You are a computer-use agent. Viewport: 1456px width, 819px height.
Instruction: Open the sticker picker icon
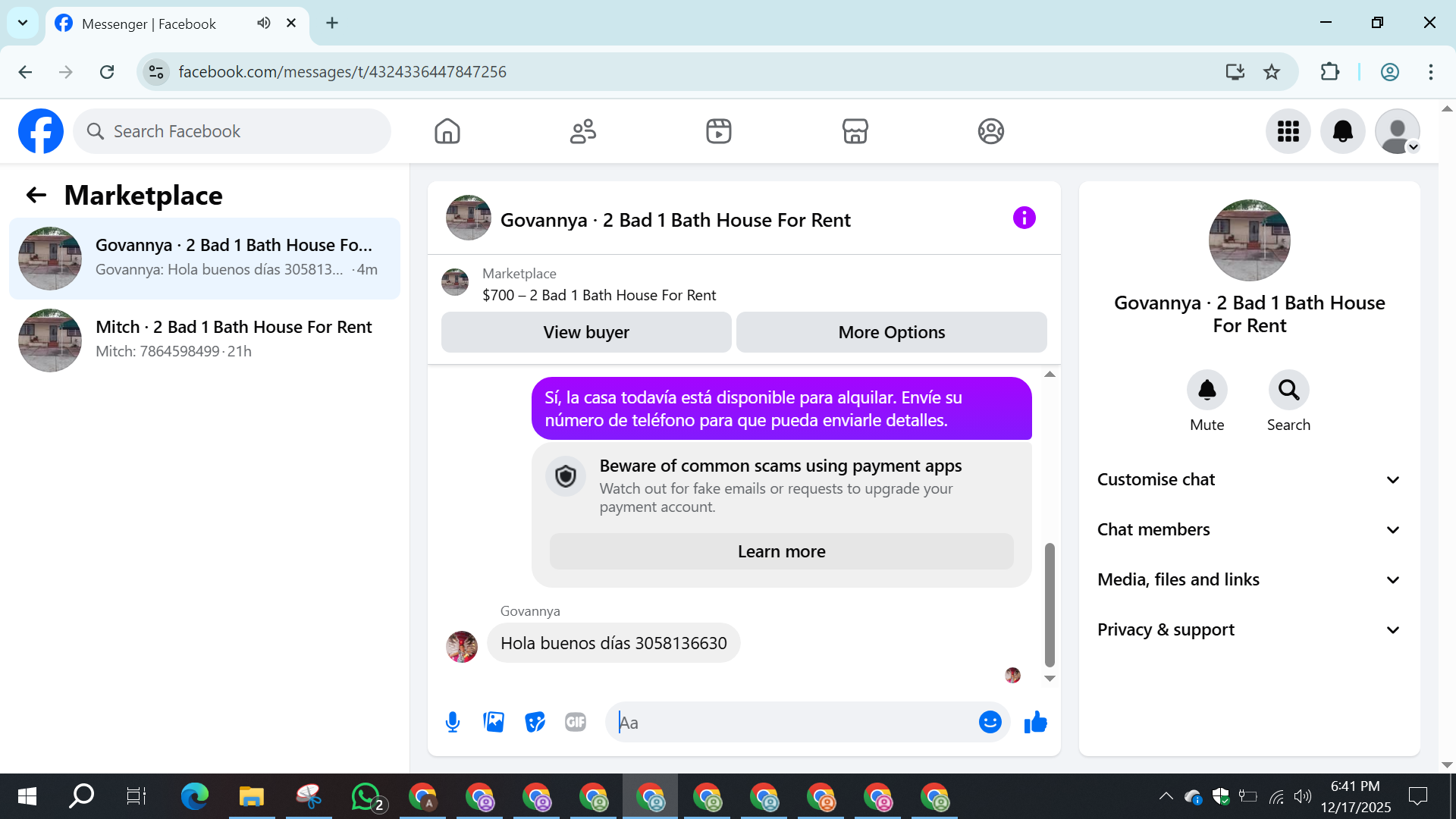[535, 722]
